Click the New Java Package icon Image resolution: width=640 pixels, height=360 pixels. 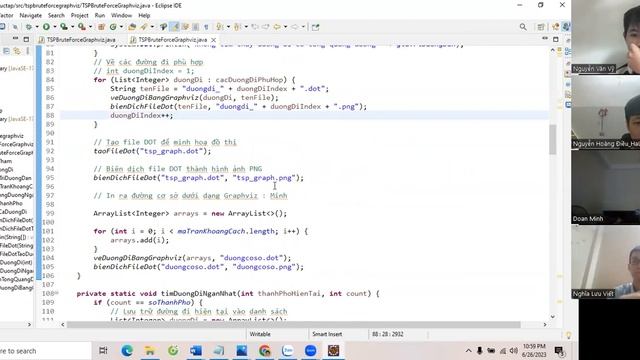[101, 27]
